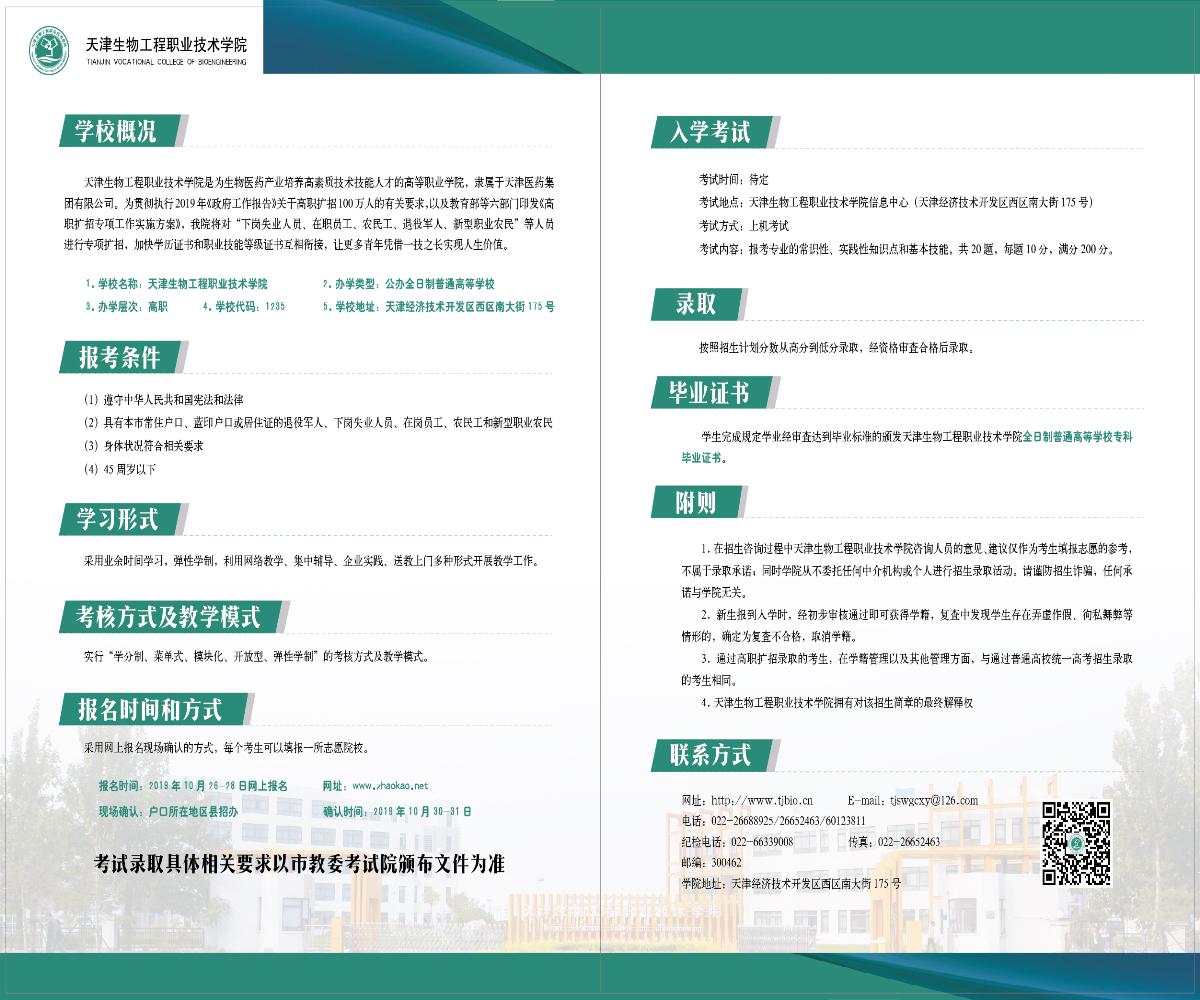Viewport: 1200px width, 1000px height.
Task: Click the 现场确认：户口所在地区县招办 entry
Action: 168,811
